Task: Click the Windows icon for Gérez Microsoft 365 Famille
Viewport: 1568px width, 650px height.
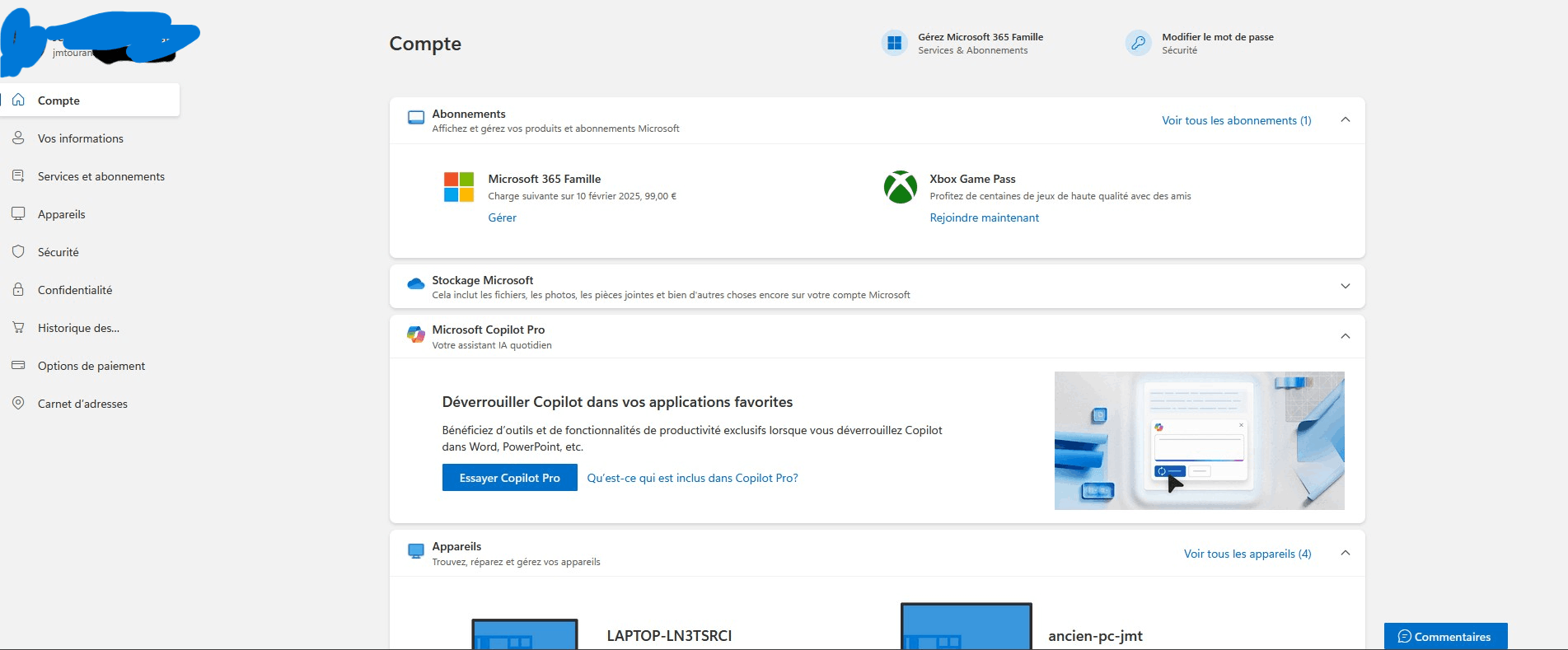Action: tap(894, 43)
